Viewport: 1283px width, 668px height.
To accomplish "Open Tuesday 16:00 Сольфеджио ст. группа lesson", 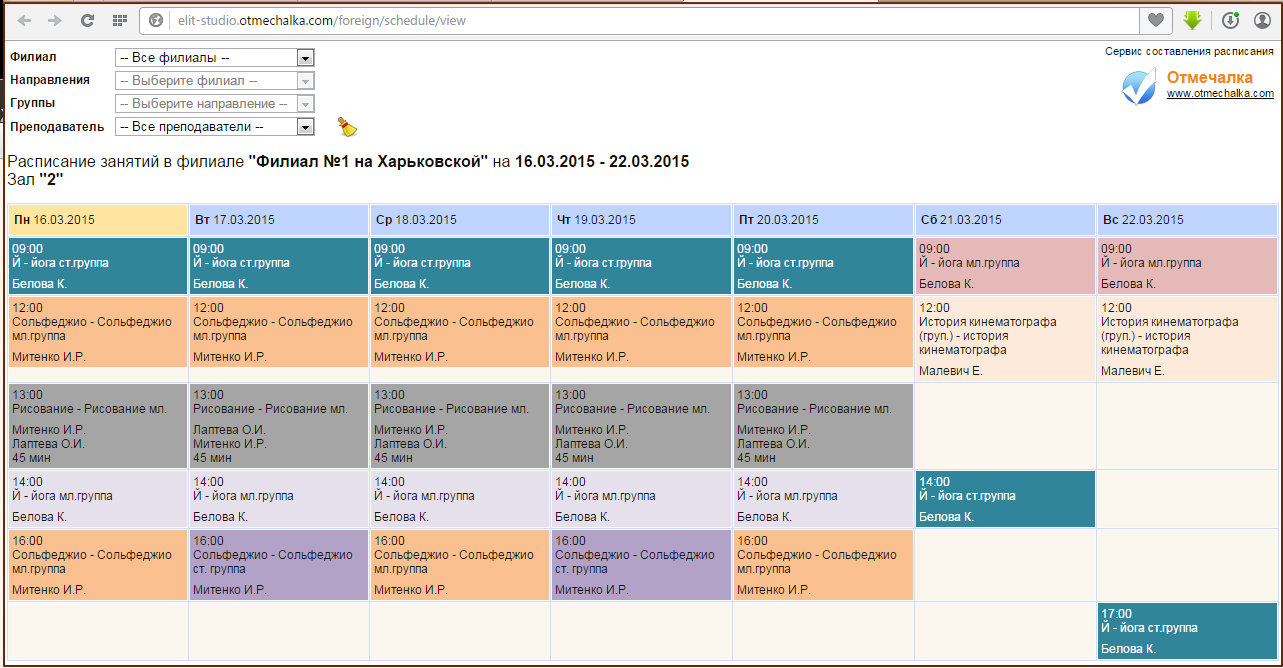I will 279,565.
